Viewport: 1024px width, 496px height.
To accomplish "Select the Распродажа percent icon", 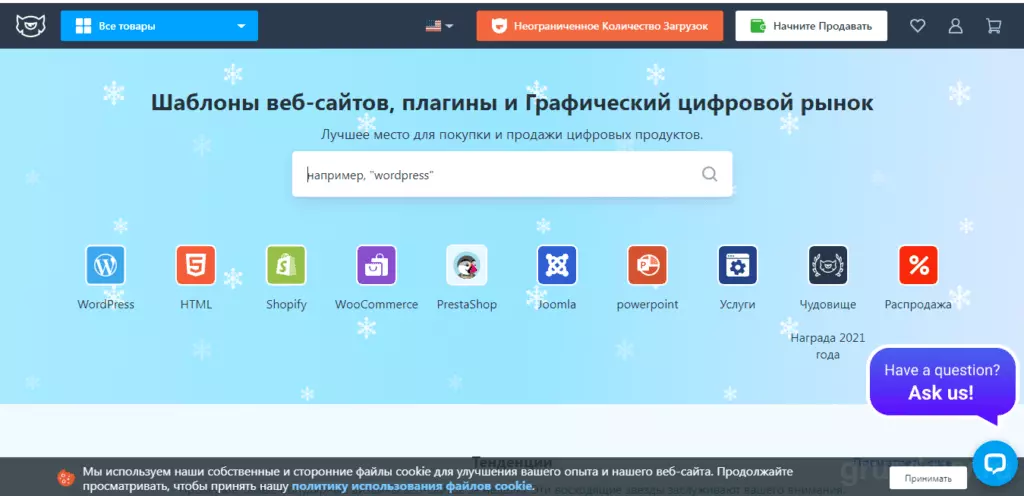I will [x=918, y=265].
